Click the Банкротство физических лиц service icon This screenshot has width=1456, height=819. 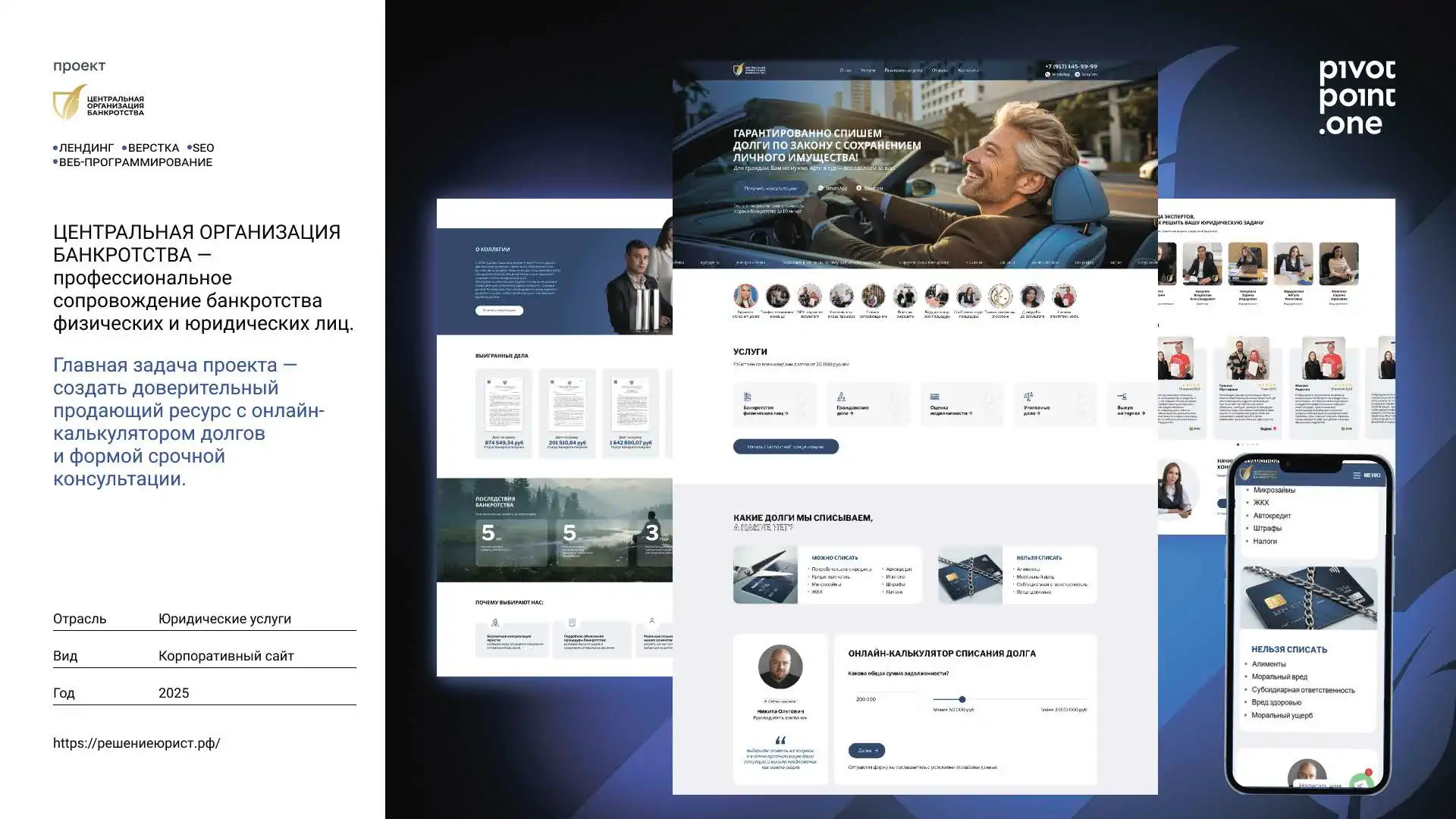(748, 397)
